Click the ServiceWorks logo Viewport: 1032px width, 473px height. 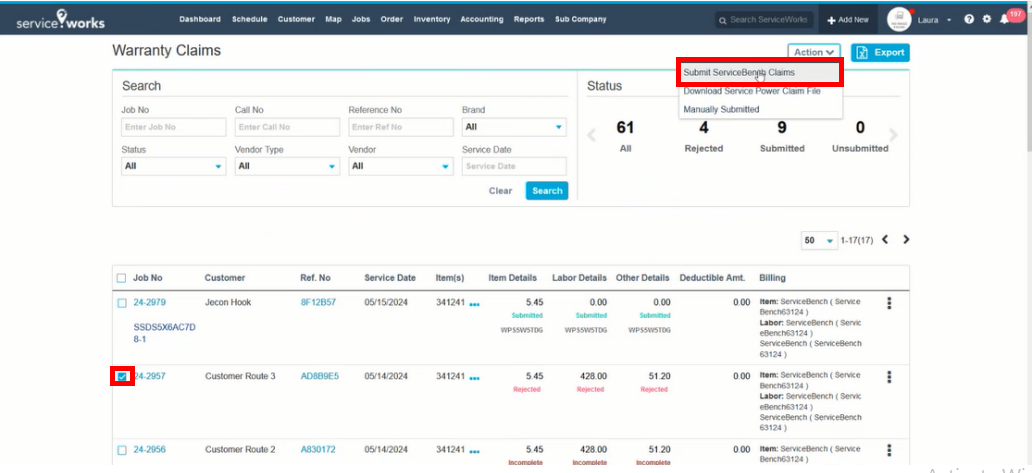coord(61,20)
